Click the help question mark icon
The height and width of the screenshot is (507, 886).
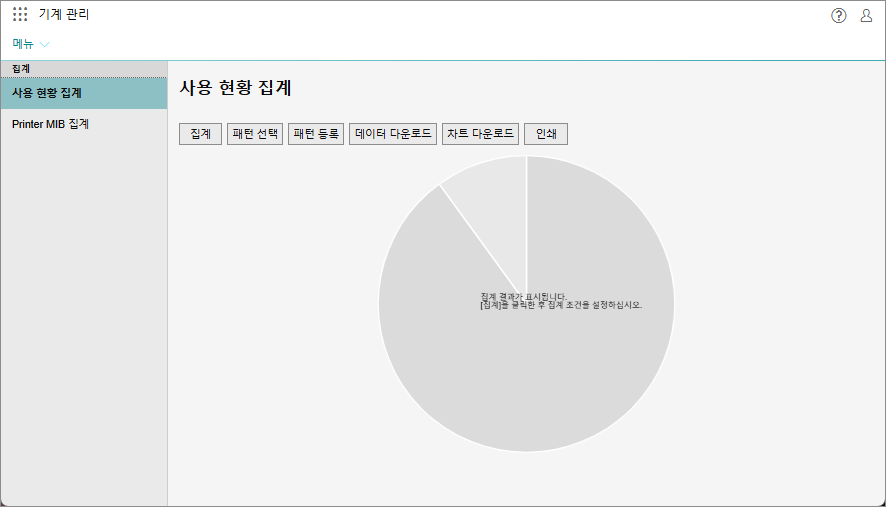tap(838, 15)
